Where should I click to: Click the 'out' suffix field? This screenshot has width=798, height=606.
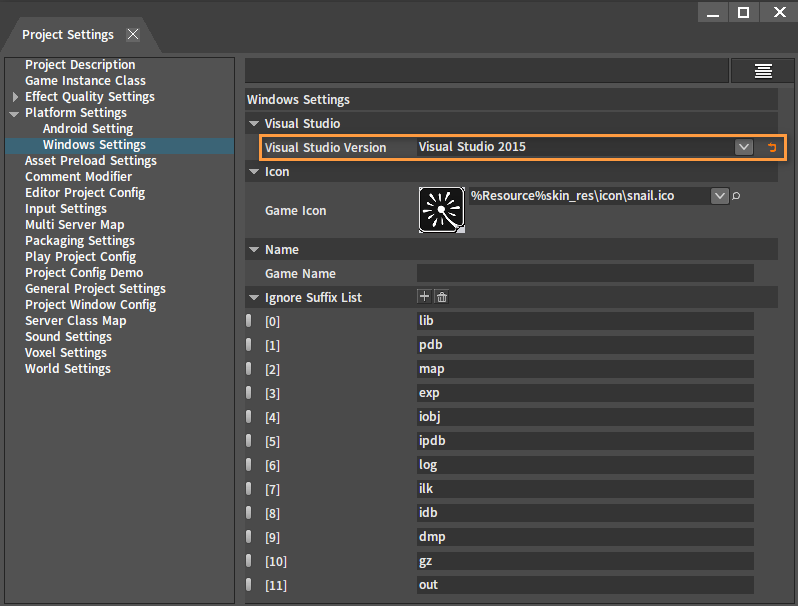(585, 585)
